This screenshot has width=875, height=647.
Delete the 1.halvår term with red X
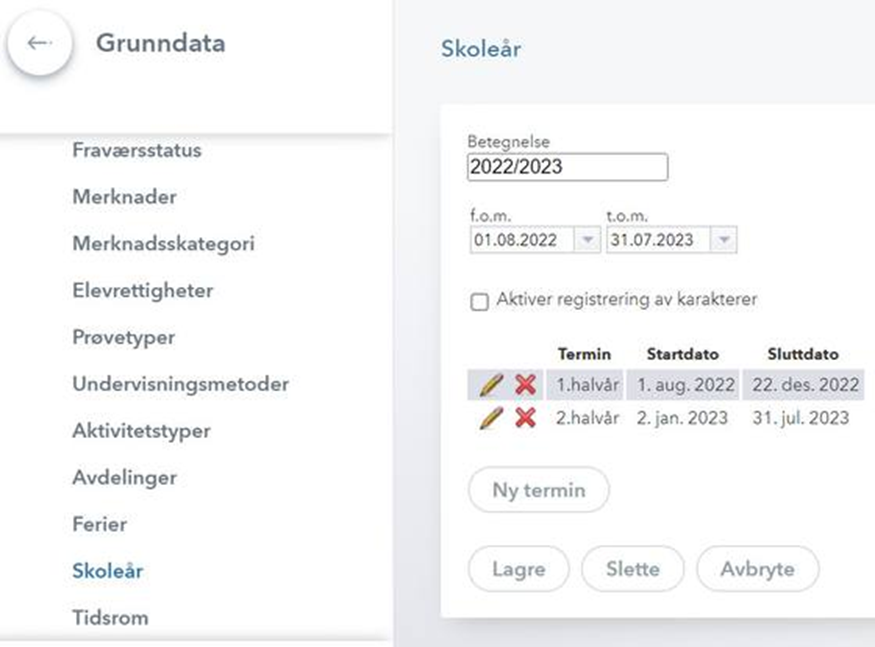click(525, 385)
